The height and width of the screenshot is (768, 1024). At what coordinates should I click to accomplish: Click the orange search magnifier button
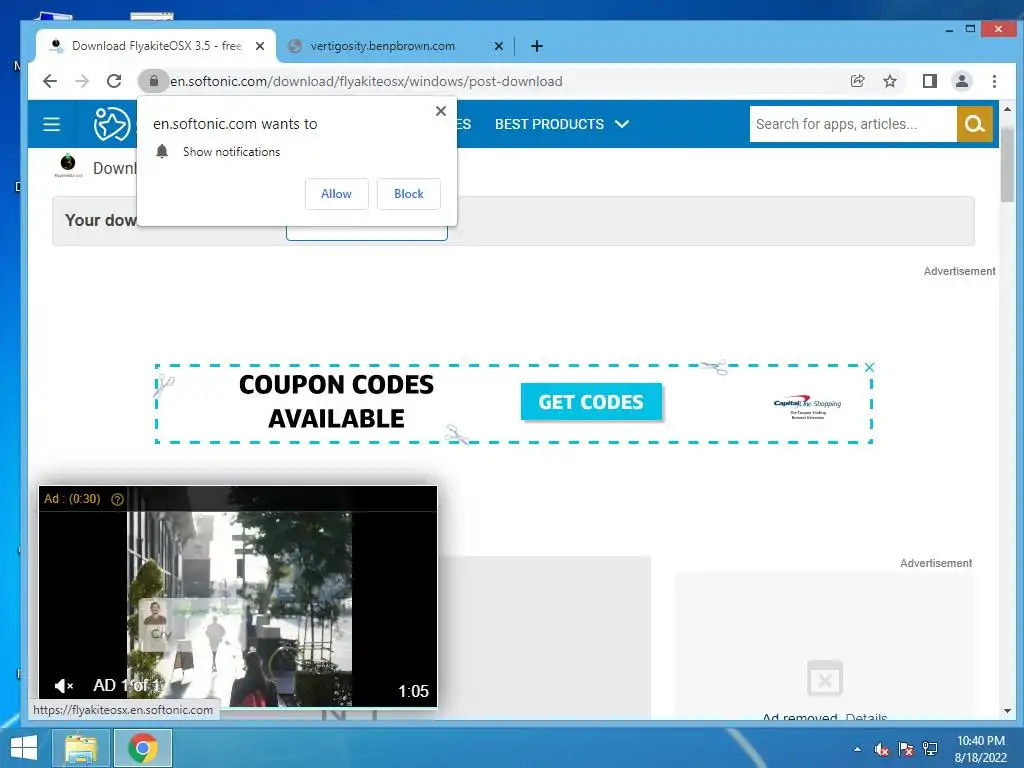click(x=974, y=124)
